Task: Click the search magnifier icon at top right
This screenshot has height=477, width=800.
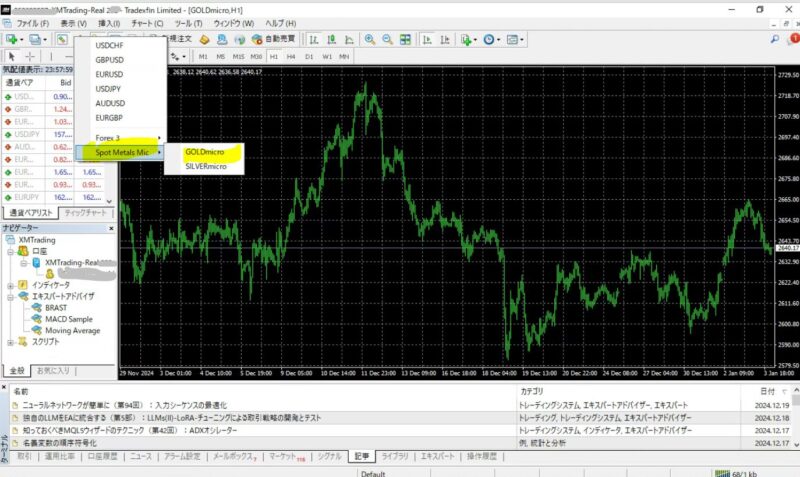Action: coord(774,39)
